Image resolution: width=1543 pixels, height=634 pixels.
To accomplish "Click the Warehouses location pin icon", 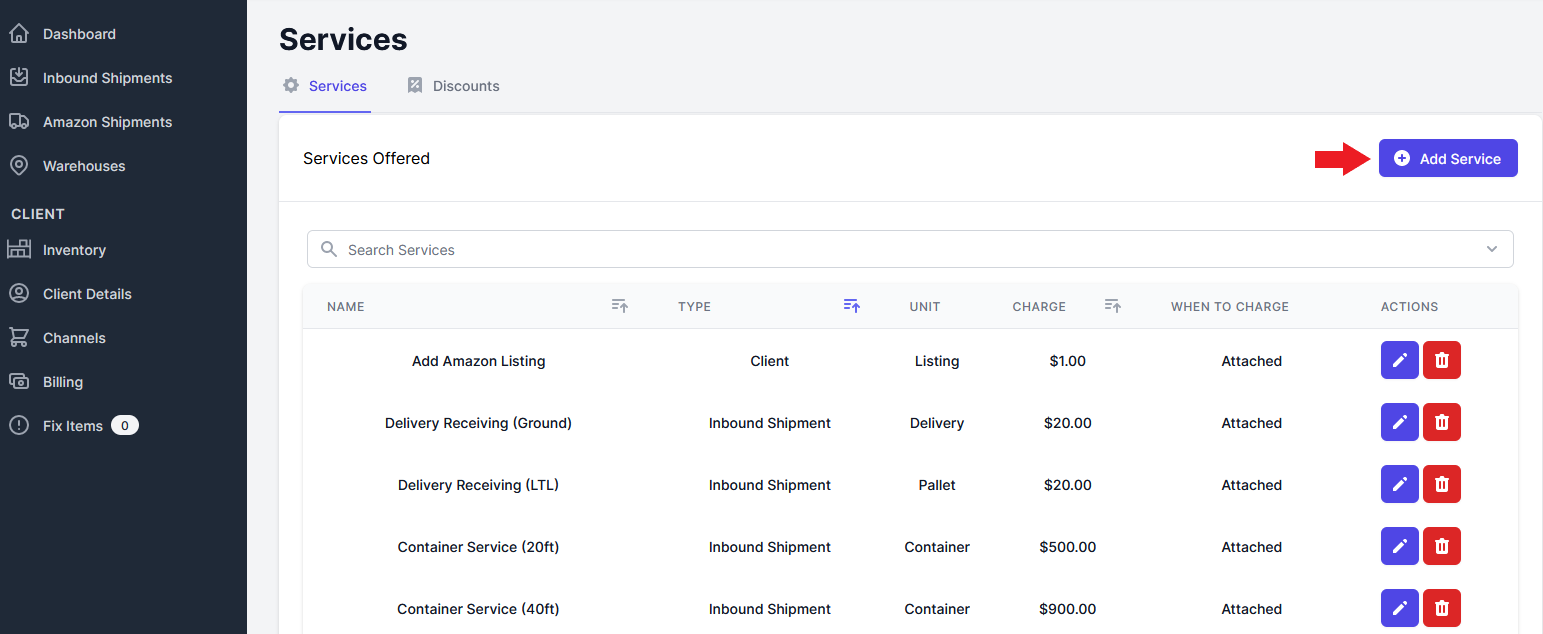I will point(18,166).
